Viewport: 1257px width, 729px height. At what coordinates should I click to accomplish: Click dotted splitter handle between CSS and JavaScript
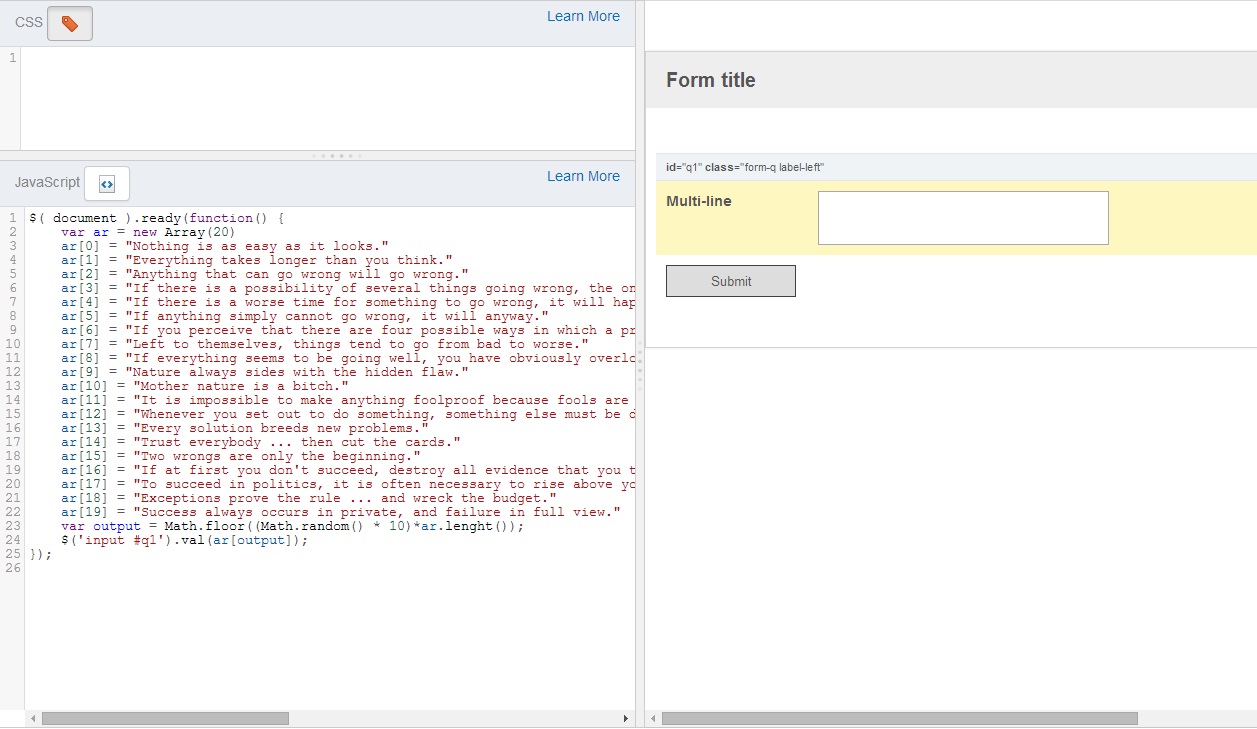(337, 156)
